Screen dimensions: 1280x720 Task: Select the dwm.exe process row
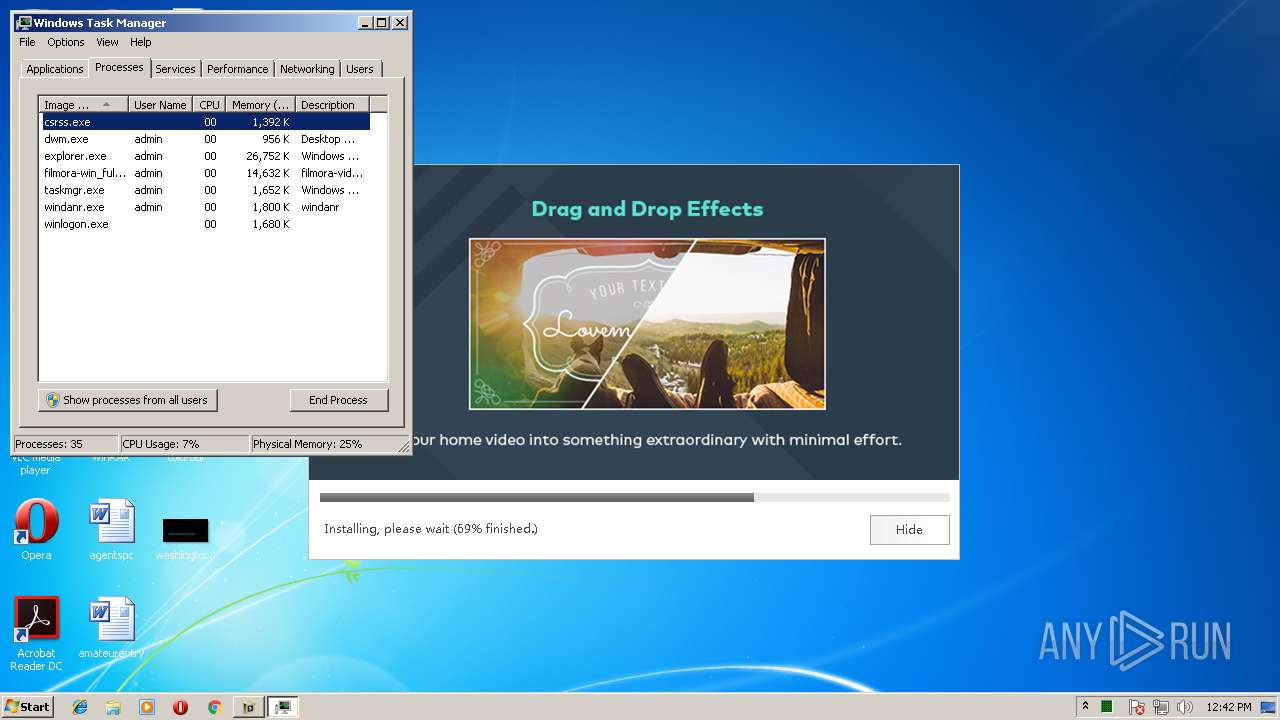click(x=205, y=139)
